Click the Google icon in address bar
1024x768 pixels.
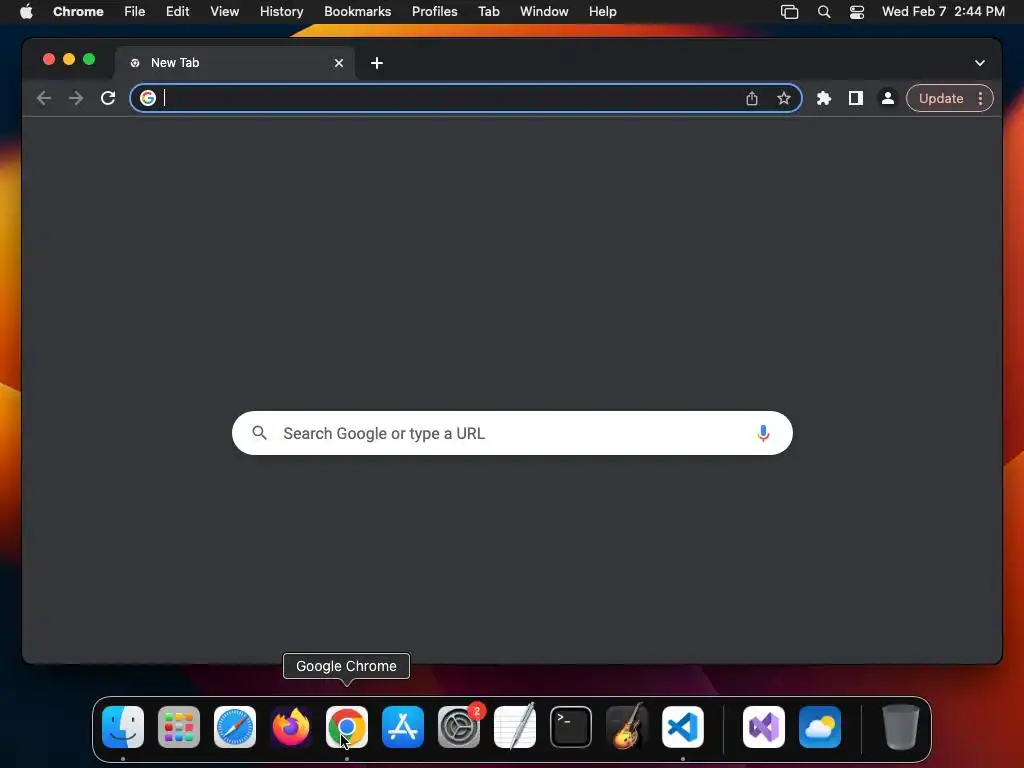(x=148, y=98)
